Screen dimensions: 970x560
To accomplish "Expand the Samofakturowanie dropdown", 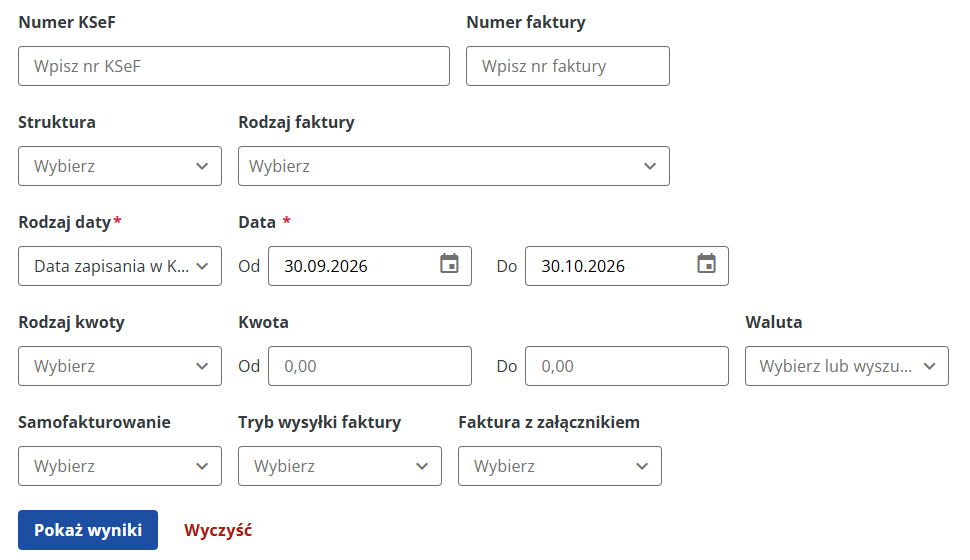I will point(120,466).
